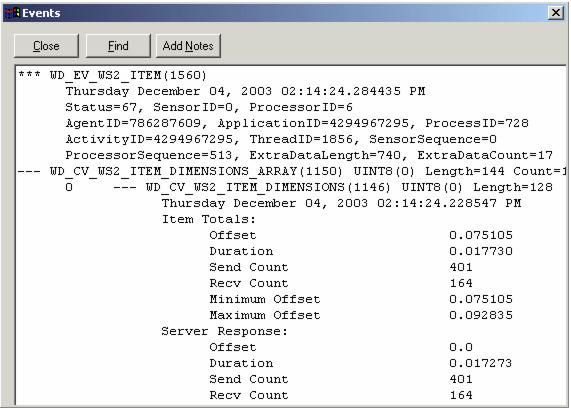The width and height of the screenshot is (571, 408).
Task: Click the Maximum Offset value 0.092835
Action: click(481, 315)
